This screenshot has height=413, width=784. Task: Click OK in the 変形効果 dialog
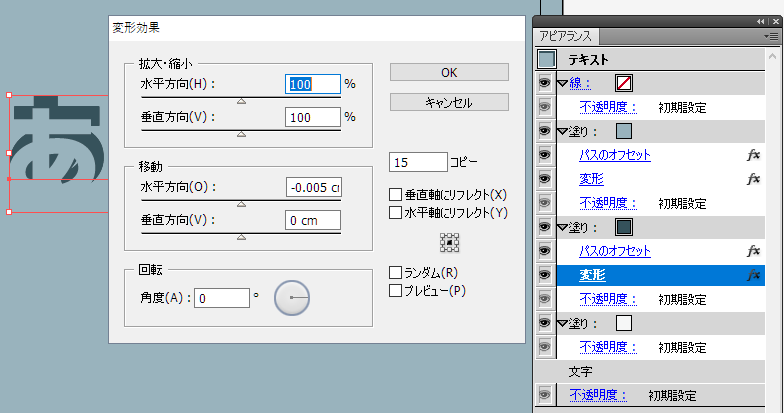tap(449, 72)
